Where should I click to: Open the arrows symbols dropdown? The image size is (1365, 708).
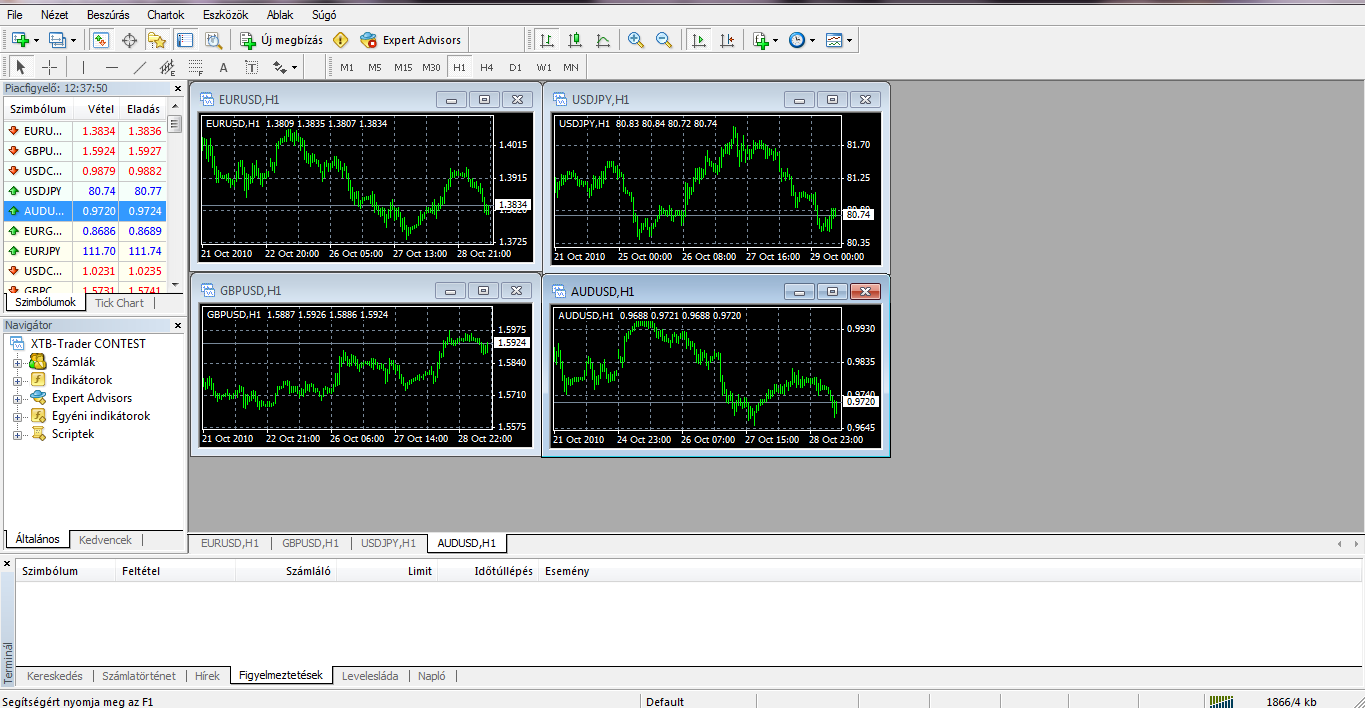tap(285, 67)
